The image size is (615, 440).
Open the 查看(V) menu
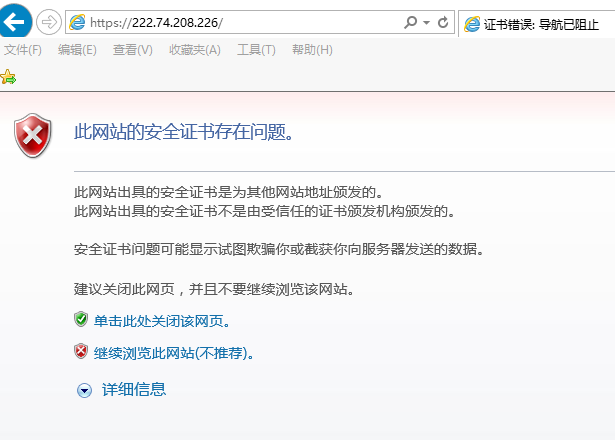[x=133, y=50]
